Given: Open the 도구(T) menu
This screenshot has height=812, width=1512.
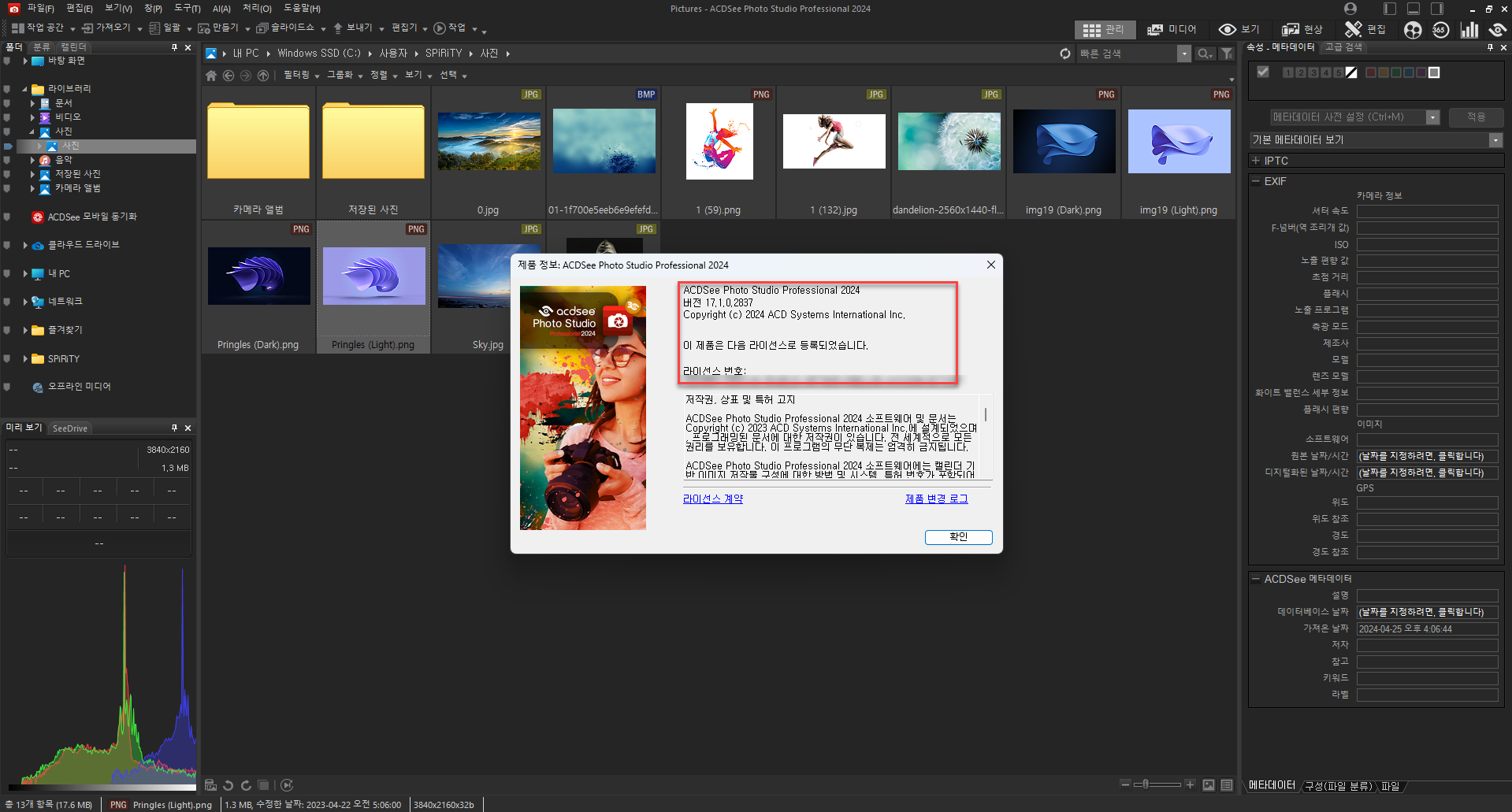Looking at the screenshot, I should (188, 9).
